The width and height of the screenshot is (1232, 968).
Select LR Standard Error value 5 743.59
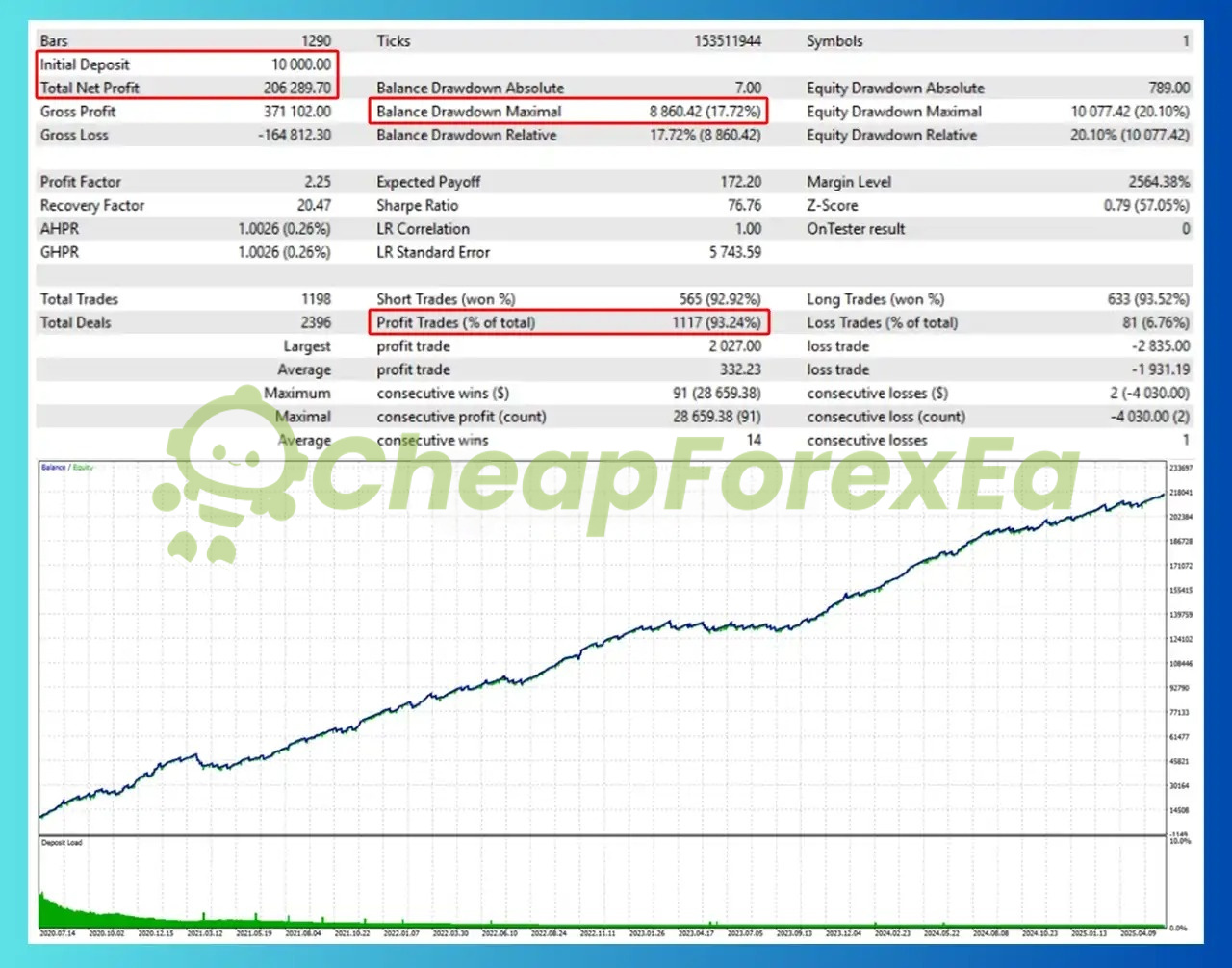click(x=735, y=252)
